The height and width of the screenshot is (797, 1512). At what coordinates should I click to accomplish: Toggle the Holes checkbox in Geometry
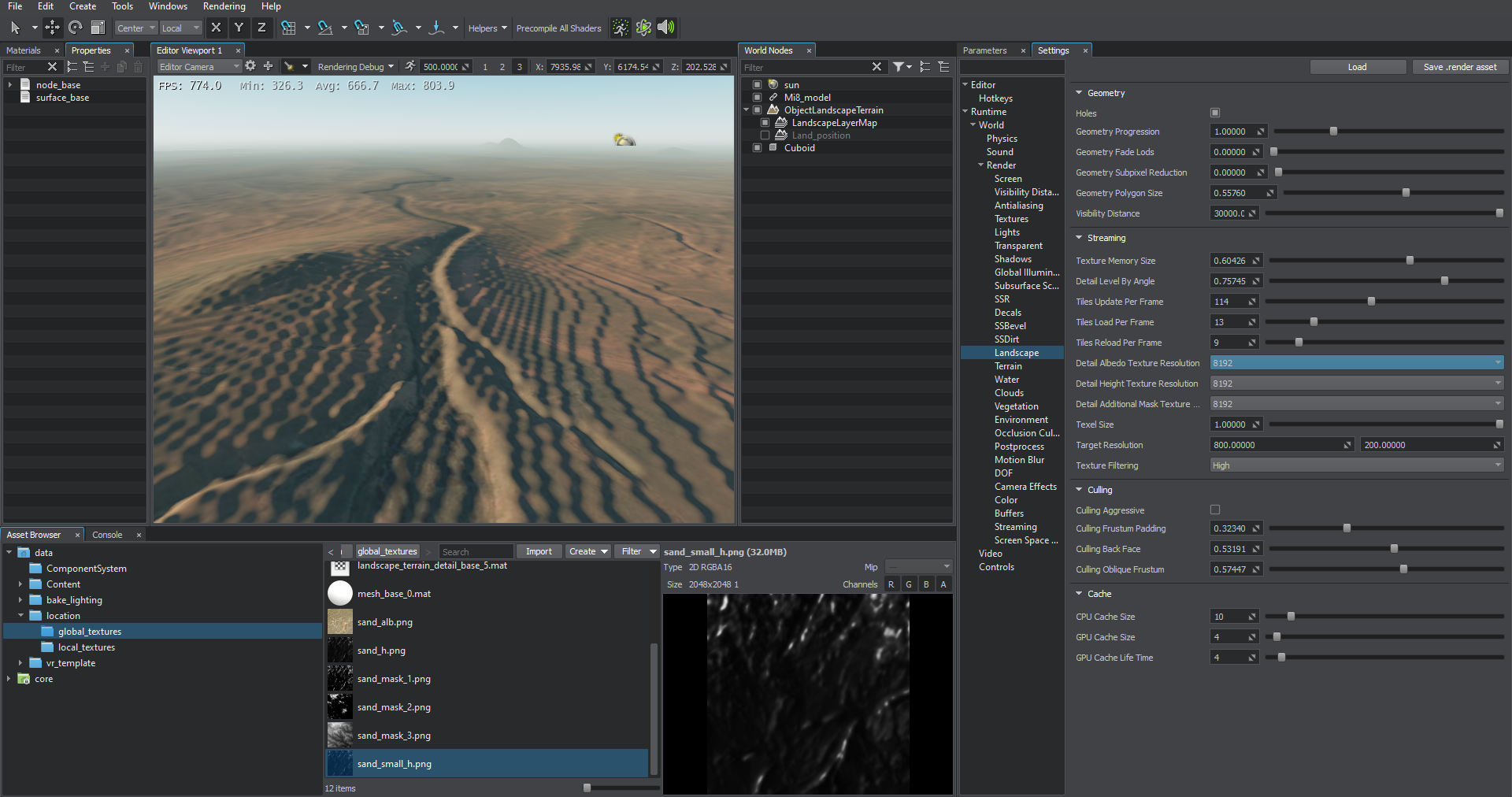(x=1214, y=113)
